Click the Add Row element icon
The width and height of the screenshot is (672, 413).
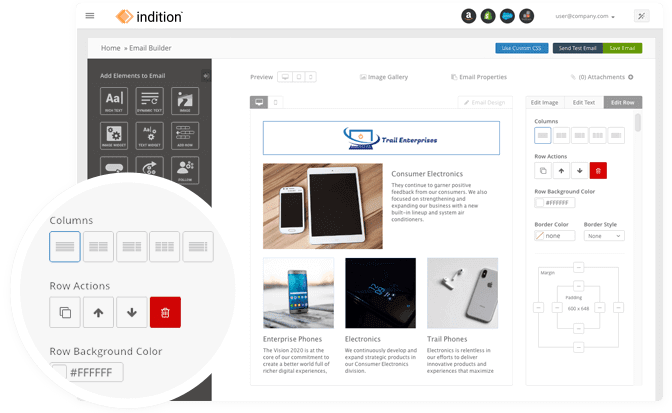coord(184,135)
